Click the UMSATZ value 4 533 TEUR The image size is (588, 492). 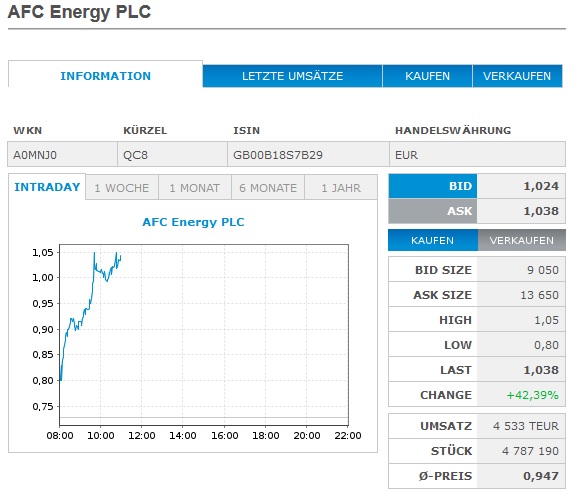[x=526, y=426]
